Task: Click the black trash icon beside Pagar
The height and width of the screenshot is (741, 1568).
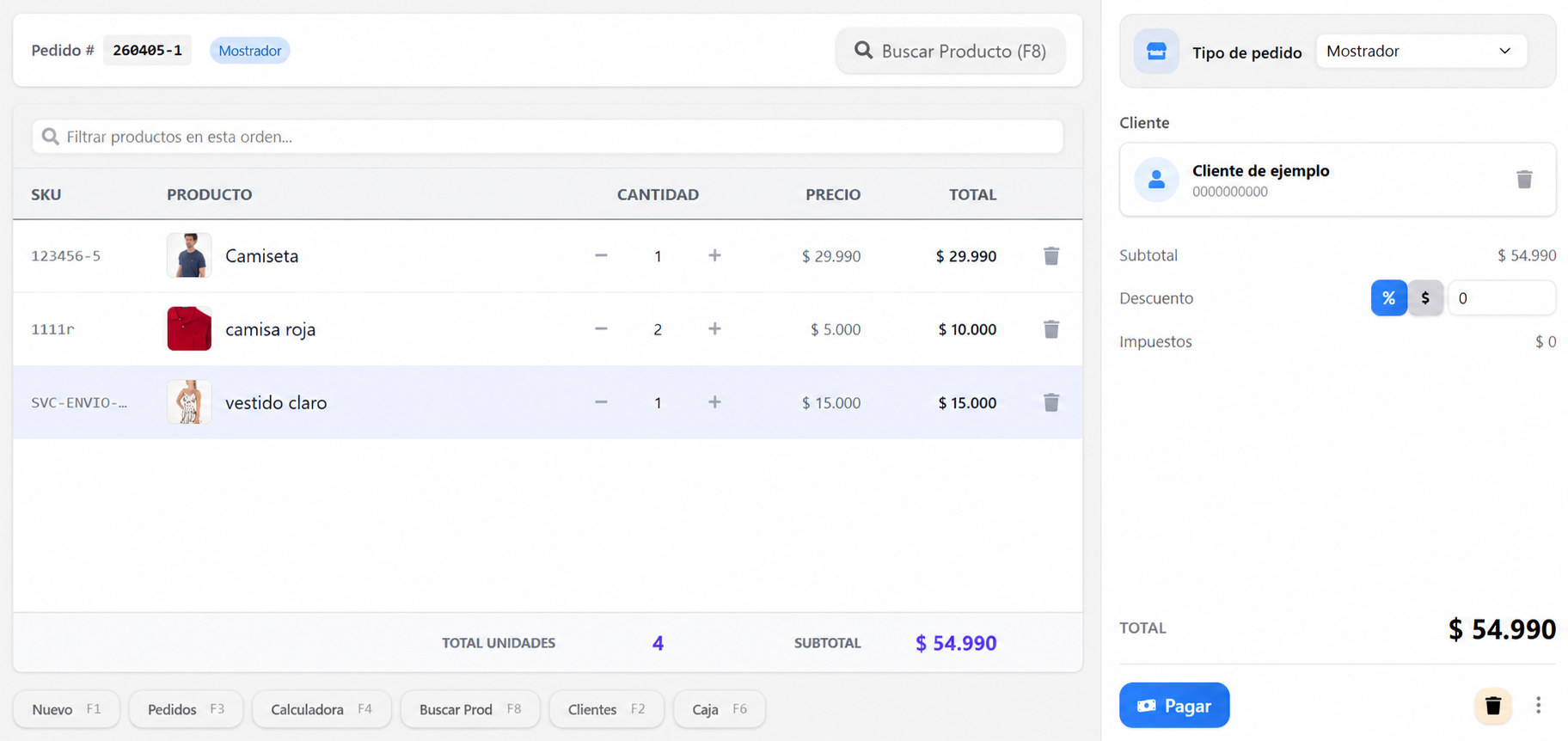Action: click(x=1493, y=706)
